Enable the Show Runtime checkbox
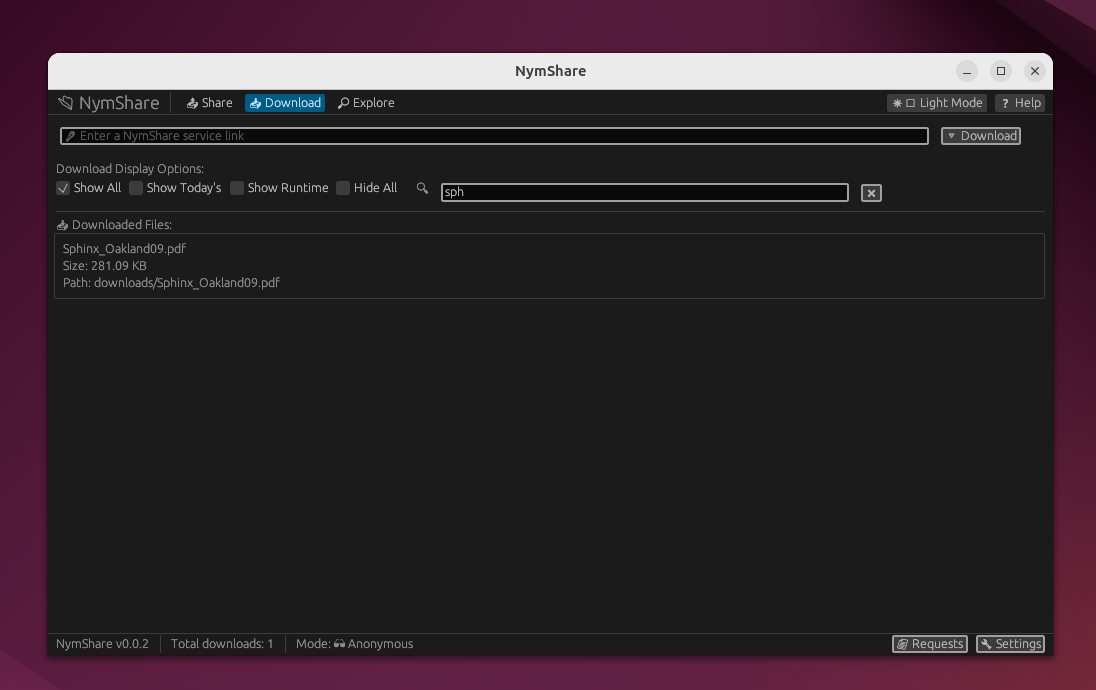Image resolution: width=1096 pixels, height=690 pixels. (237, 188)
